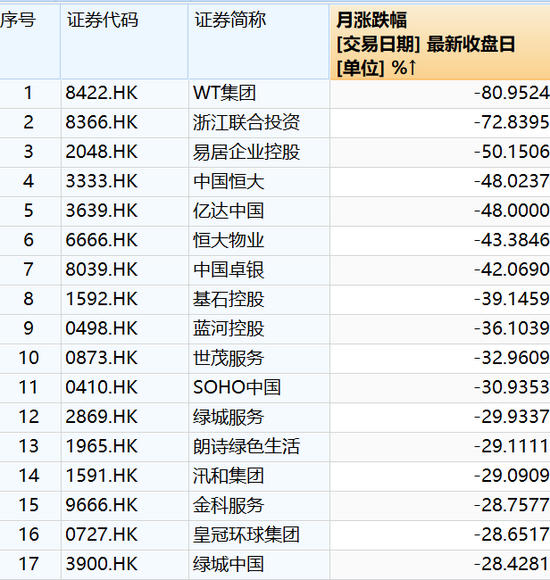Sort by the 月涨跌幅 column header

coord(440,42)
